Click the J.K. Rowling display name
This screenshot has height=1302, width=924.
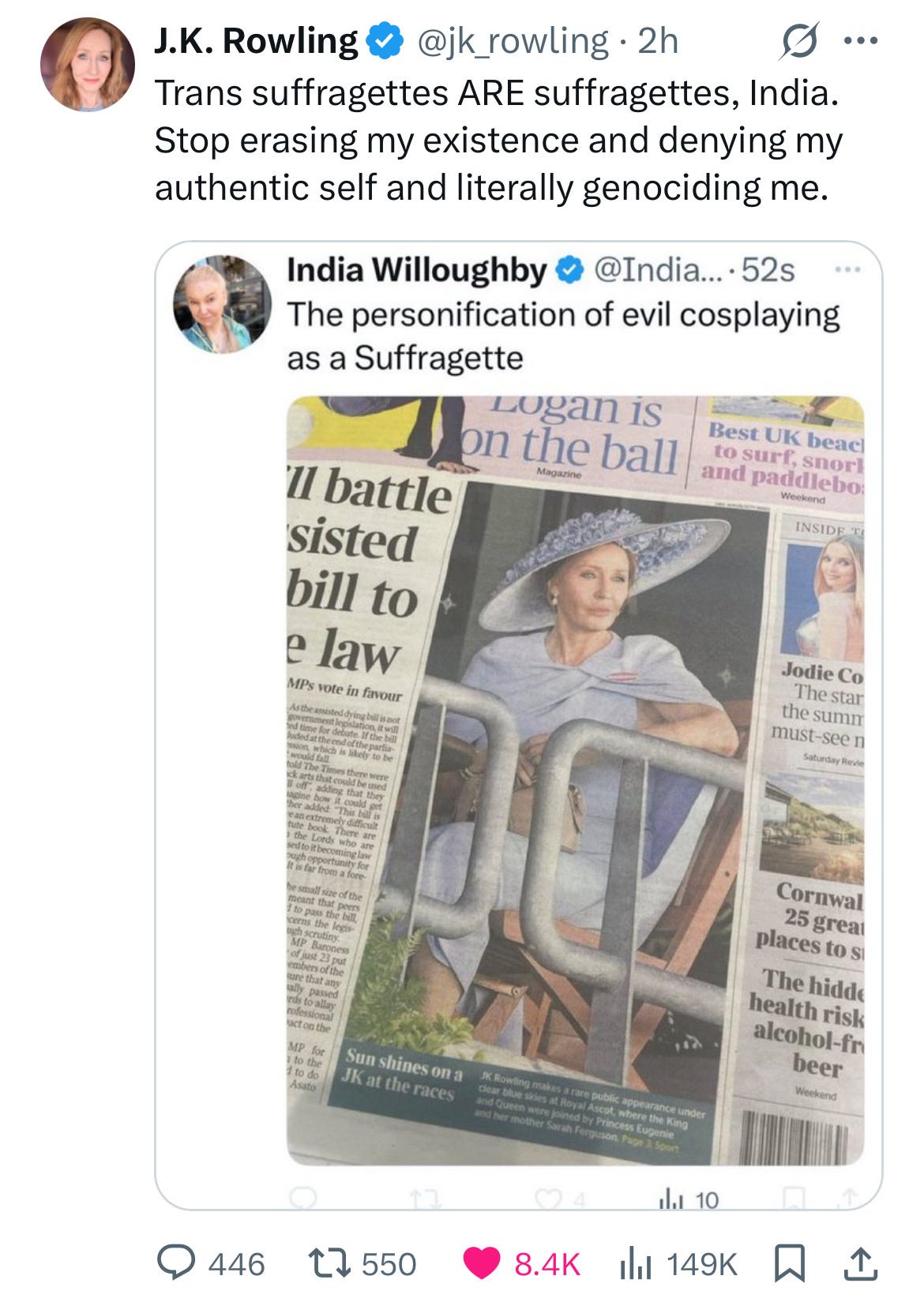pos(256,41)
